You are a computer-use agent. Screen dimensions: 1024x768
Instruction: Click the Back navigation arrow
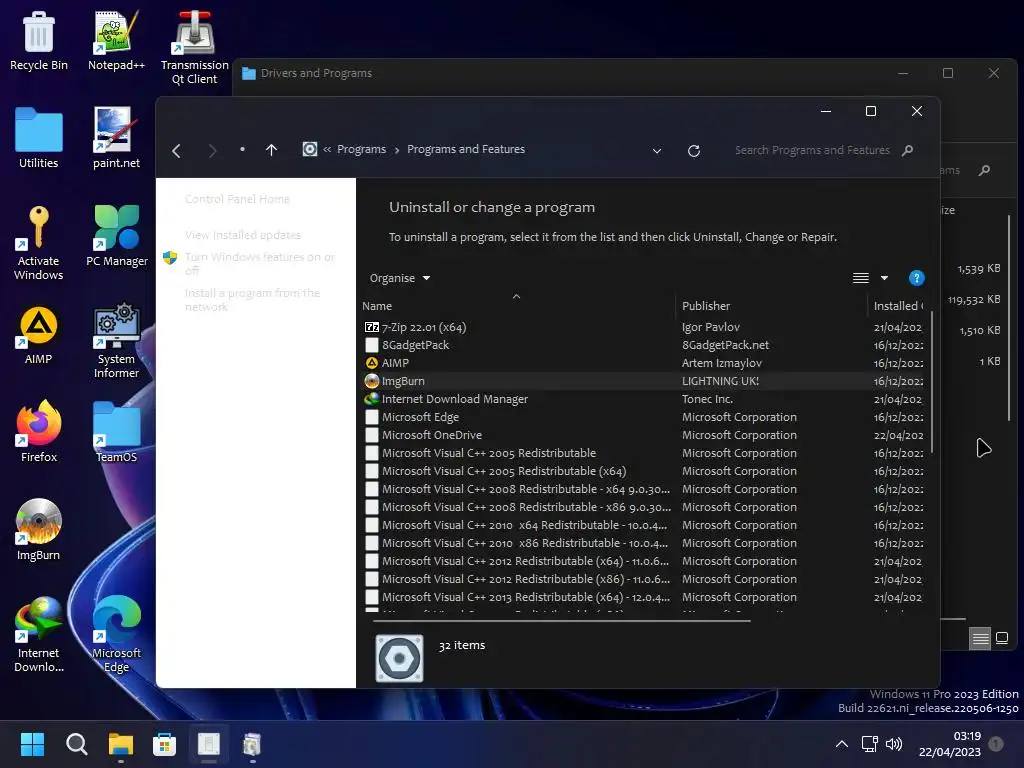[x=176, y=151]
